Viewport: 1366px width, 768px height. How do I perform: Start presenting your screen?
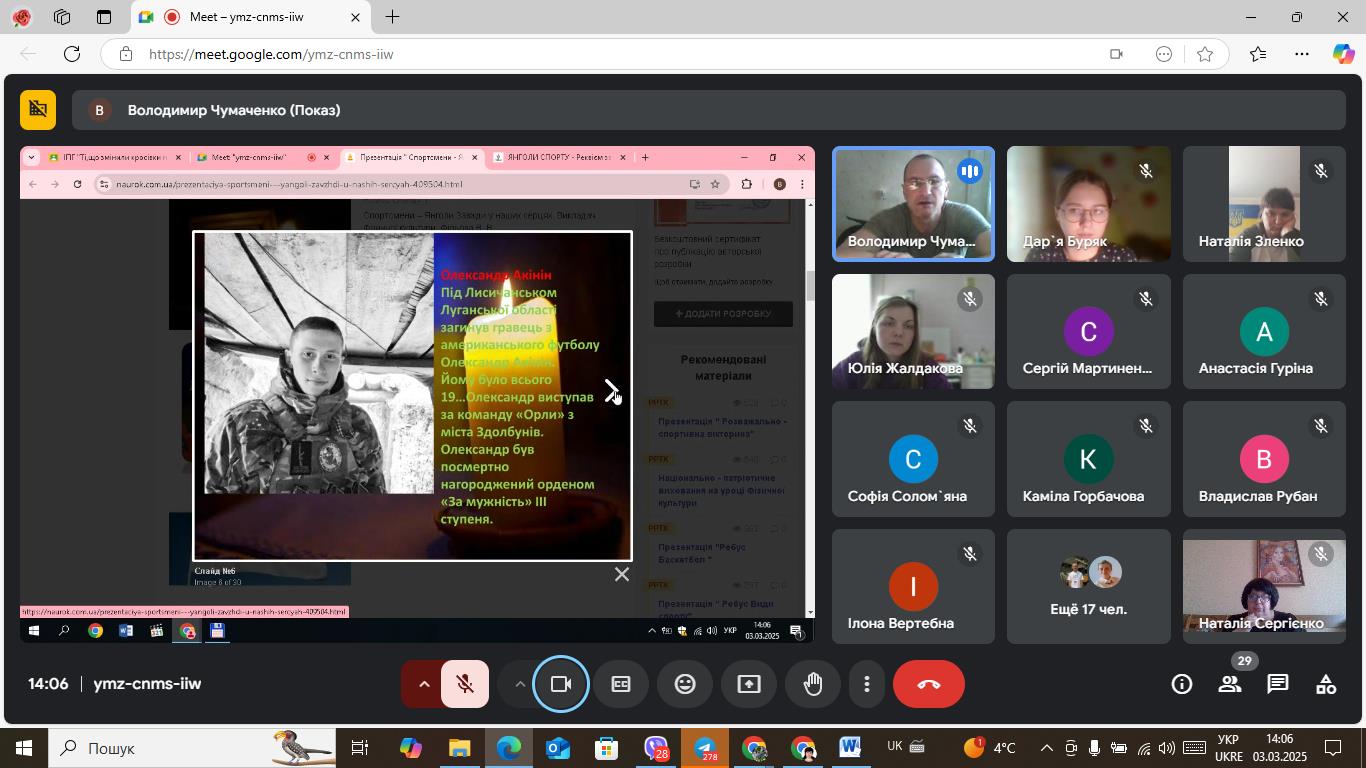(749, 684)
